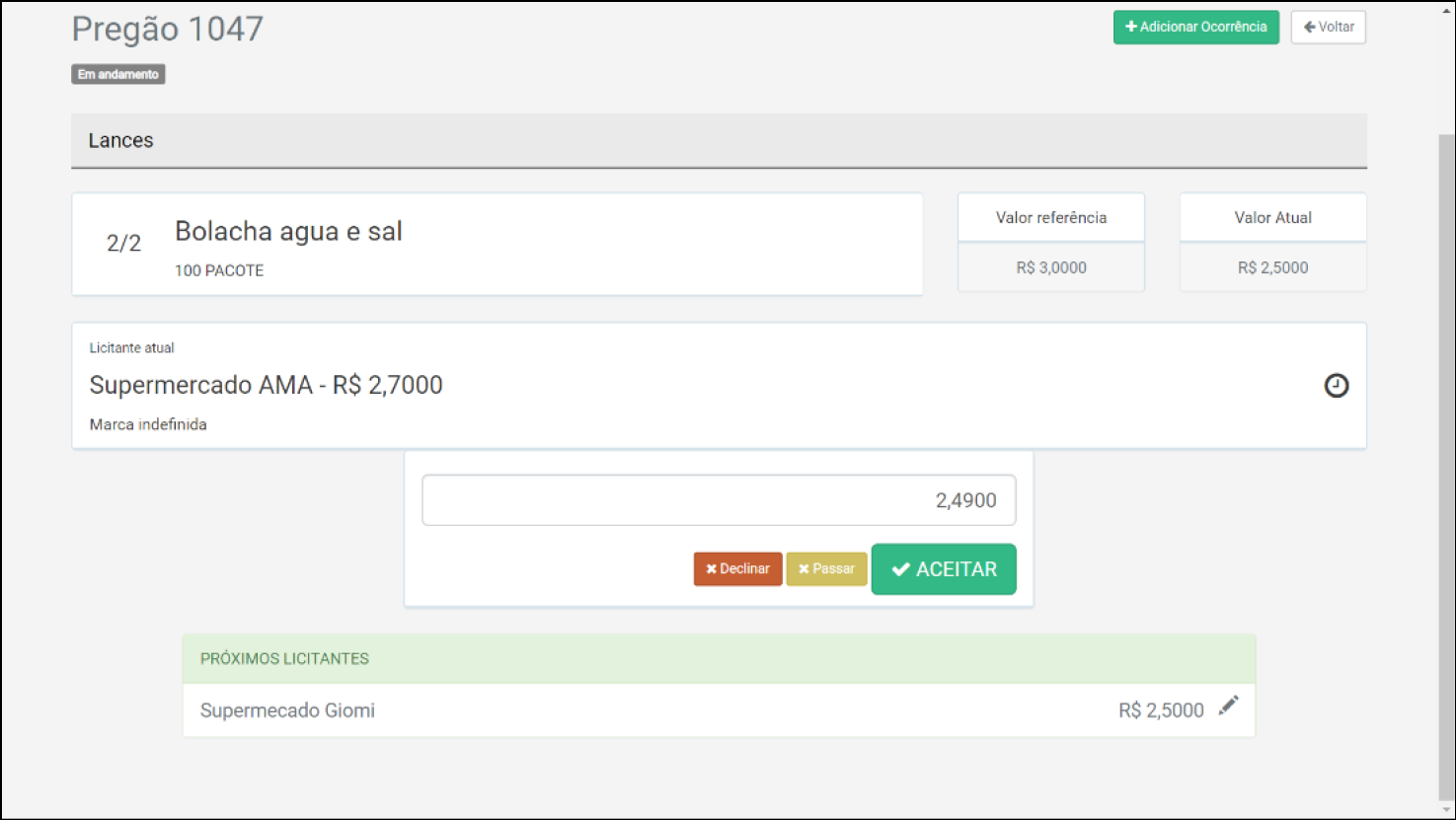Click the Valor referência box
This screenshot has height=820, width=1456.
point(1050,243)
